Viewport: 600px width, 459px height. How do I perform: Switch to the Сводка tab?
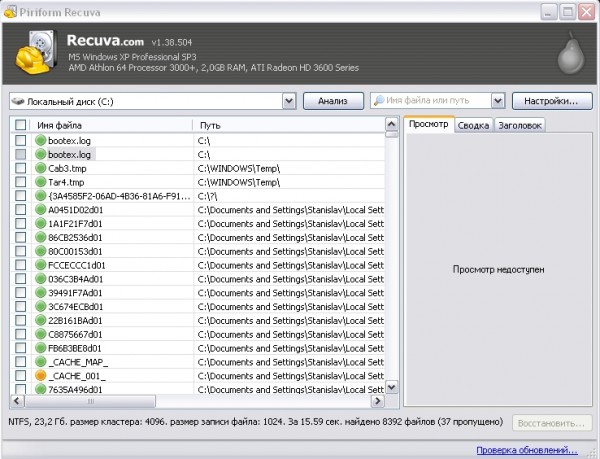[473, 125]
